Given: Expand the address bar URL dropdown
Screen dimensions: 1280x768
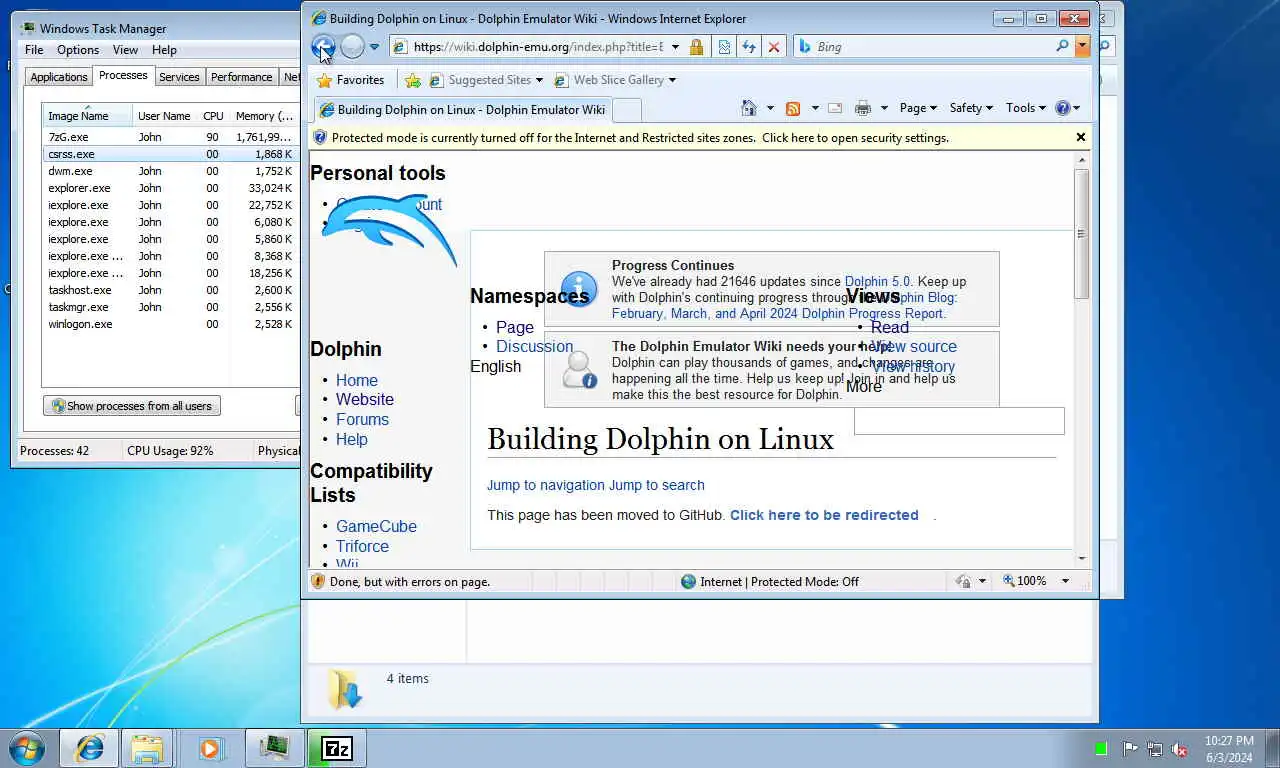Looking at the screenshot, I should (x=675, y=47).
